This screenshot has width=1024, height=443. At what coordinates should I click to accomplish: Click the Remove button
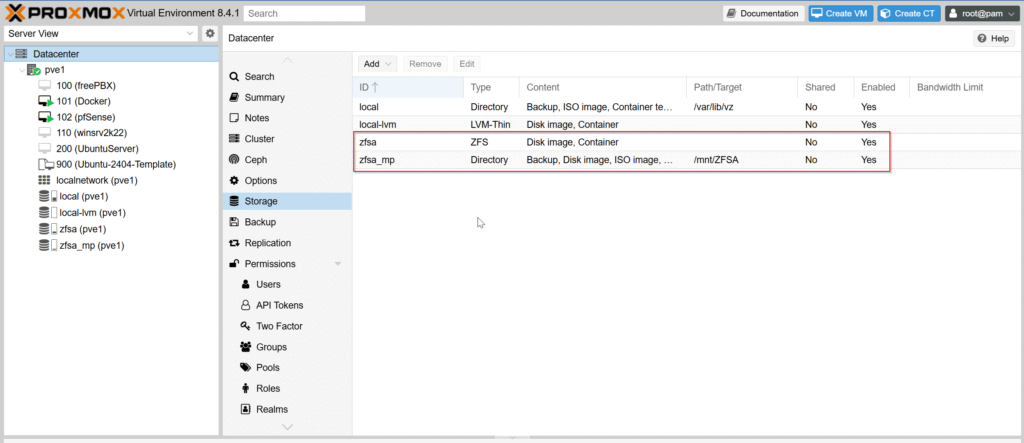[425, 64]
